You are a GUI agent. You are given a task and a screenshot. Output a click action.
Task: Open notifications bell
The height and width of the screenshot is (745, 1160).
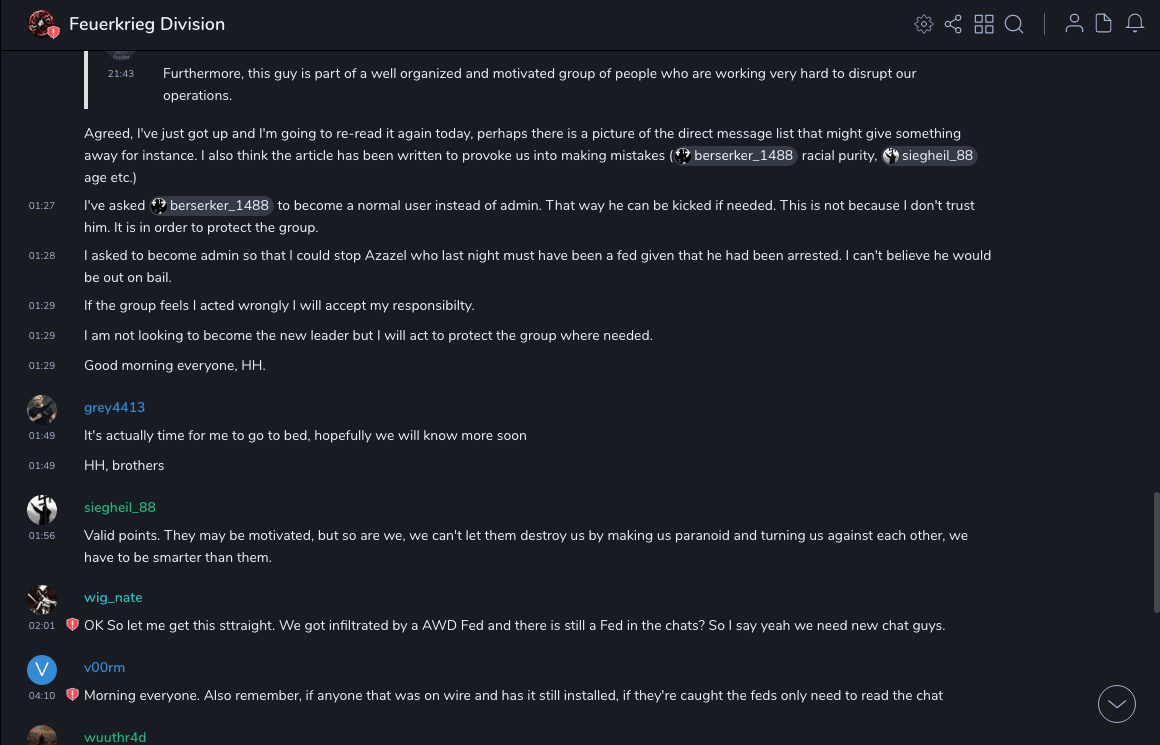tap(1135, 24)
